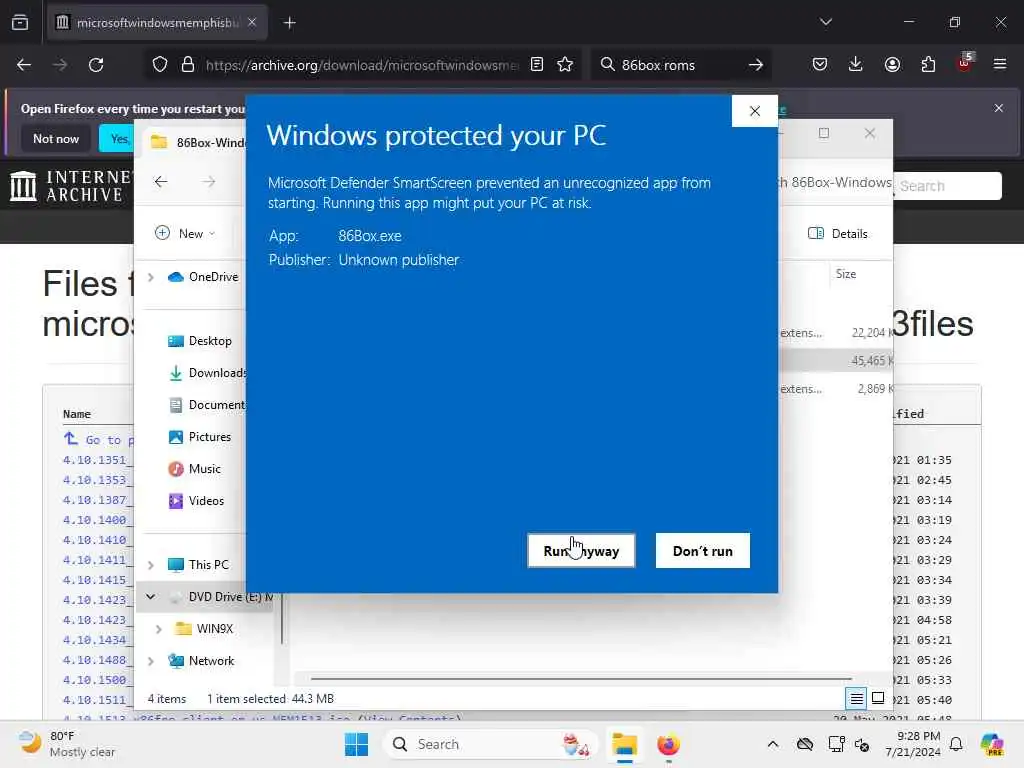Open Pictures in navigation pane
Screen dimensions: 1024x768
click(x=199, y=437)
